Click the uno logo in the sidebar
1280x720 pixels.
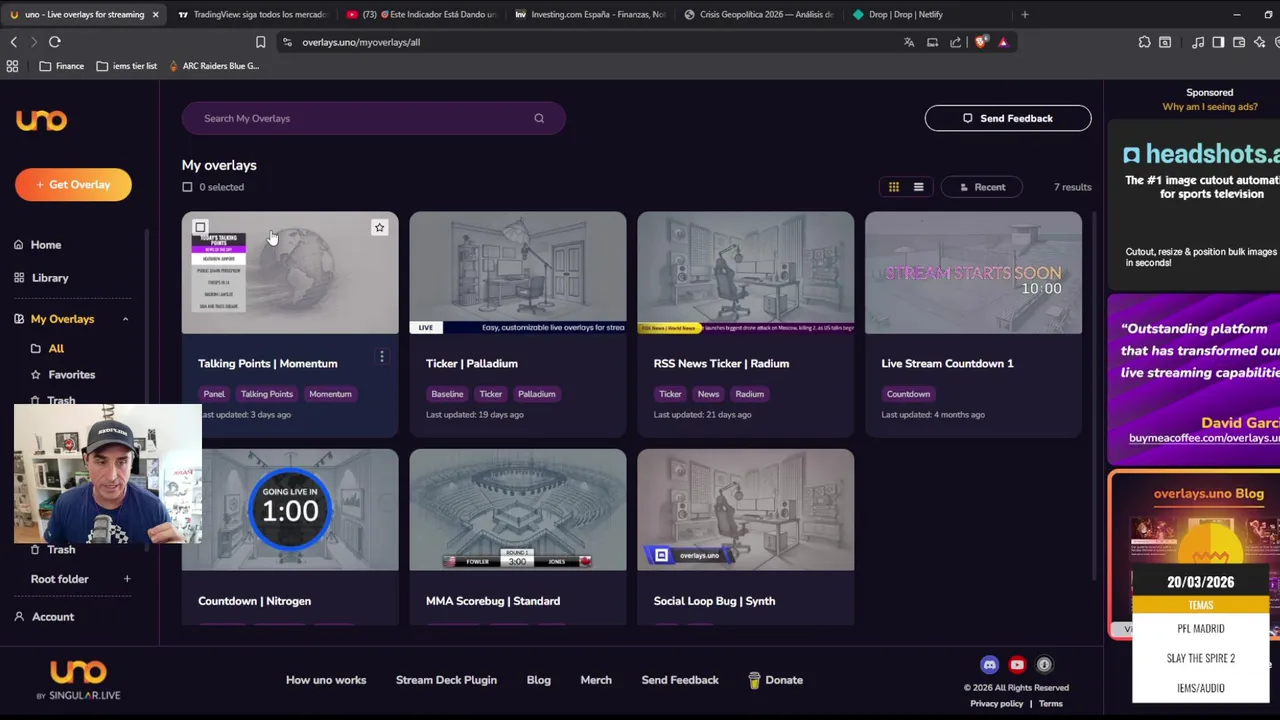pyautogui.click(x=41, y=120)
